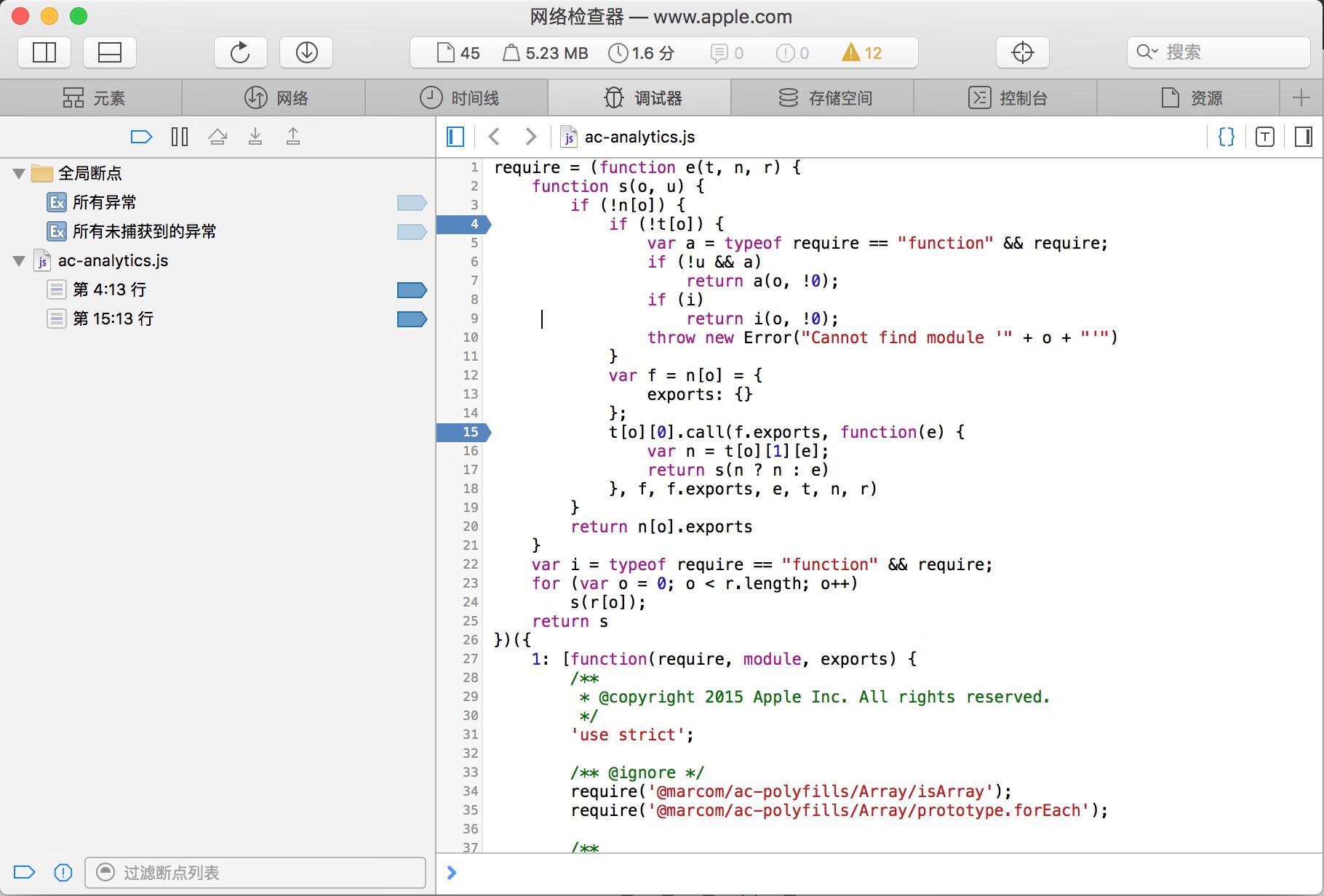1324x896 pixels.
Task: Filter breakpoints by issues icon at bottom
Action: pyautogui.click(x=63, y=872)
